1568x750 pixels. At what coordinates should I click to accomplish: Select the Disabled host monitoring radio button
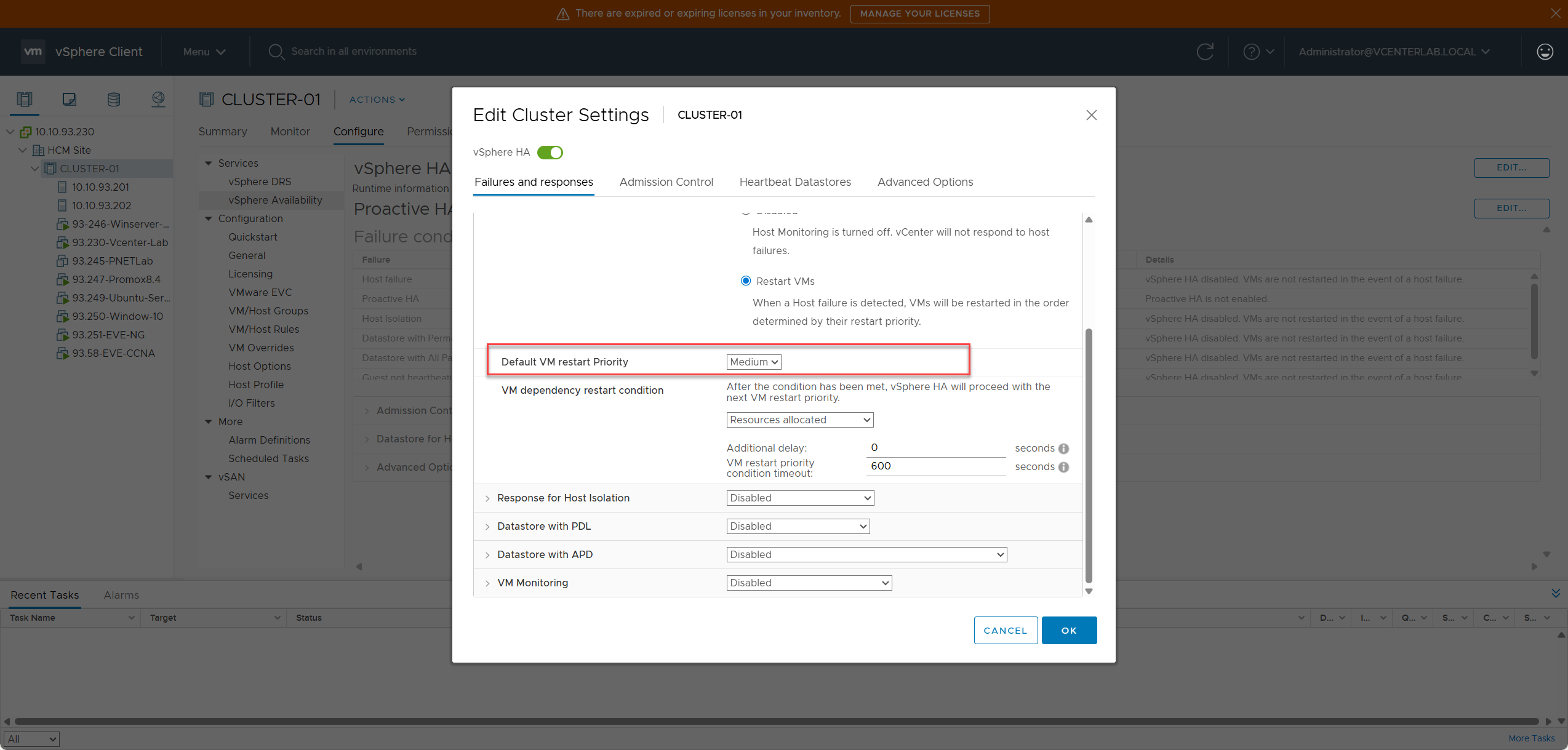(745, 211)
